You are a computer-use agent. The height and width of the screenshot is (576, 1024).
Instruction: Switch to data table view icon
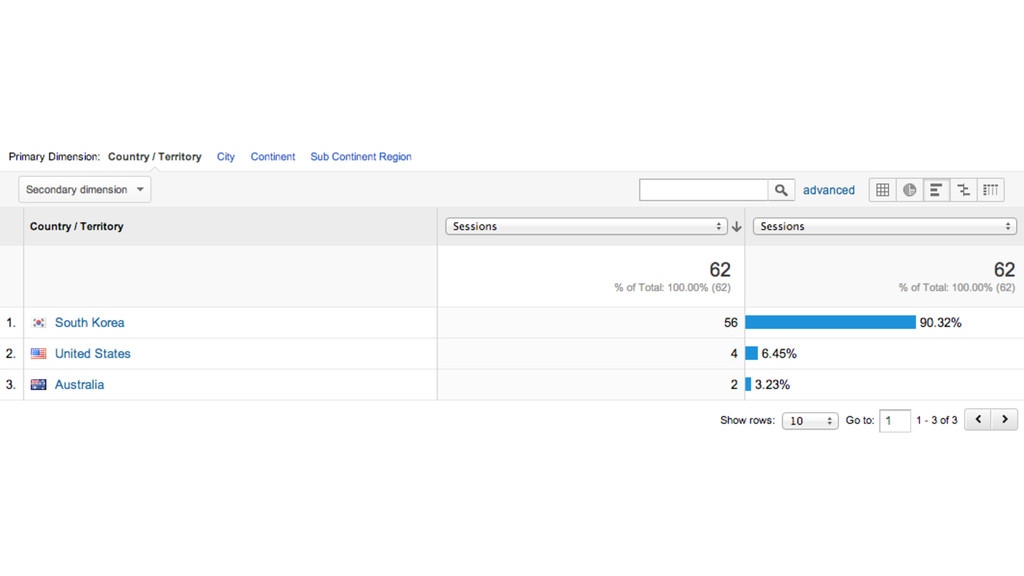tap(882, 190)
